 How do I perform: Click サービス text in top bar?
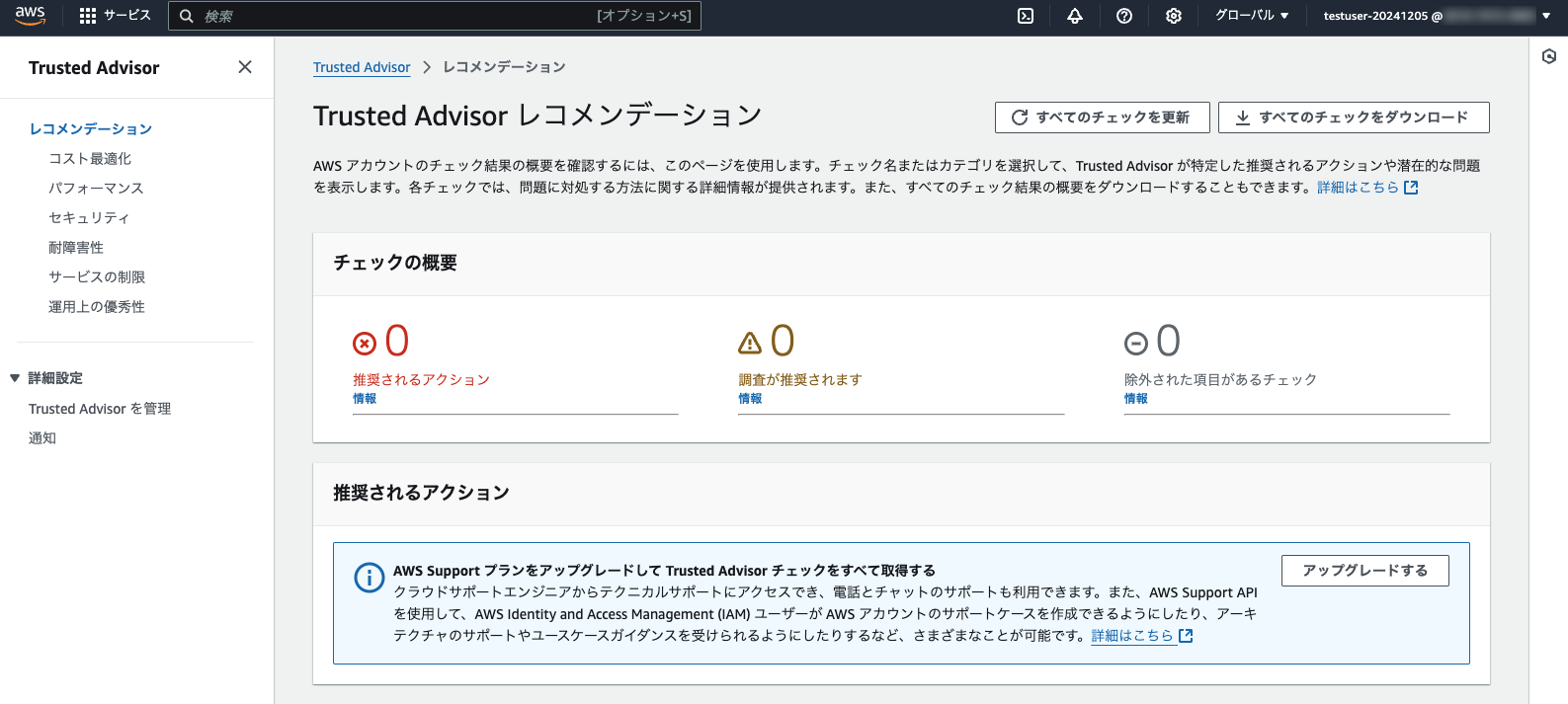pyautogui.click(x=127, y=16)
